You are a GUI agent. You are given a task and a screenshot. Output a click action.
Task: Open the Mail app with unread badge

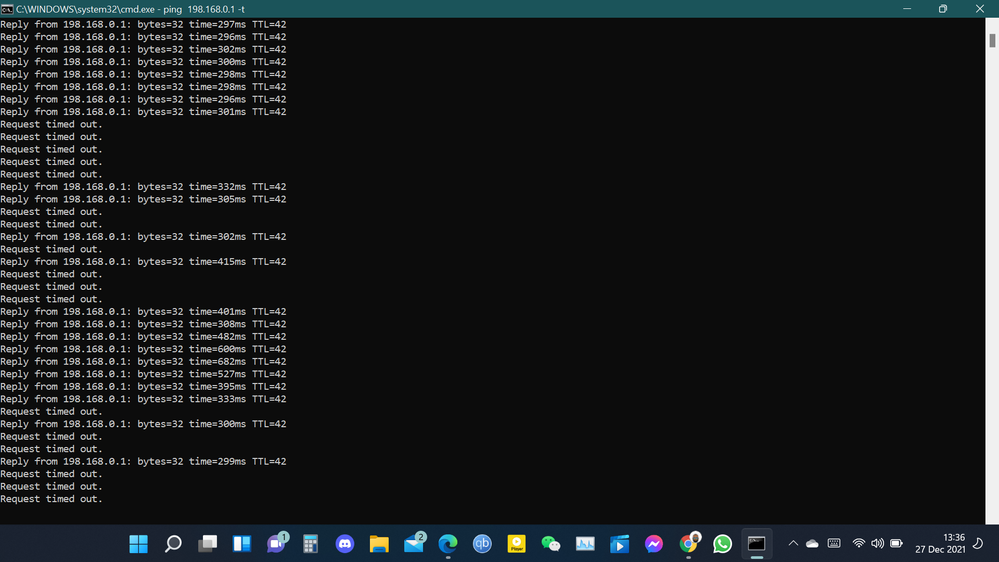(x=414, y=544)
